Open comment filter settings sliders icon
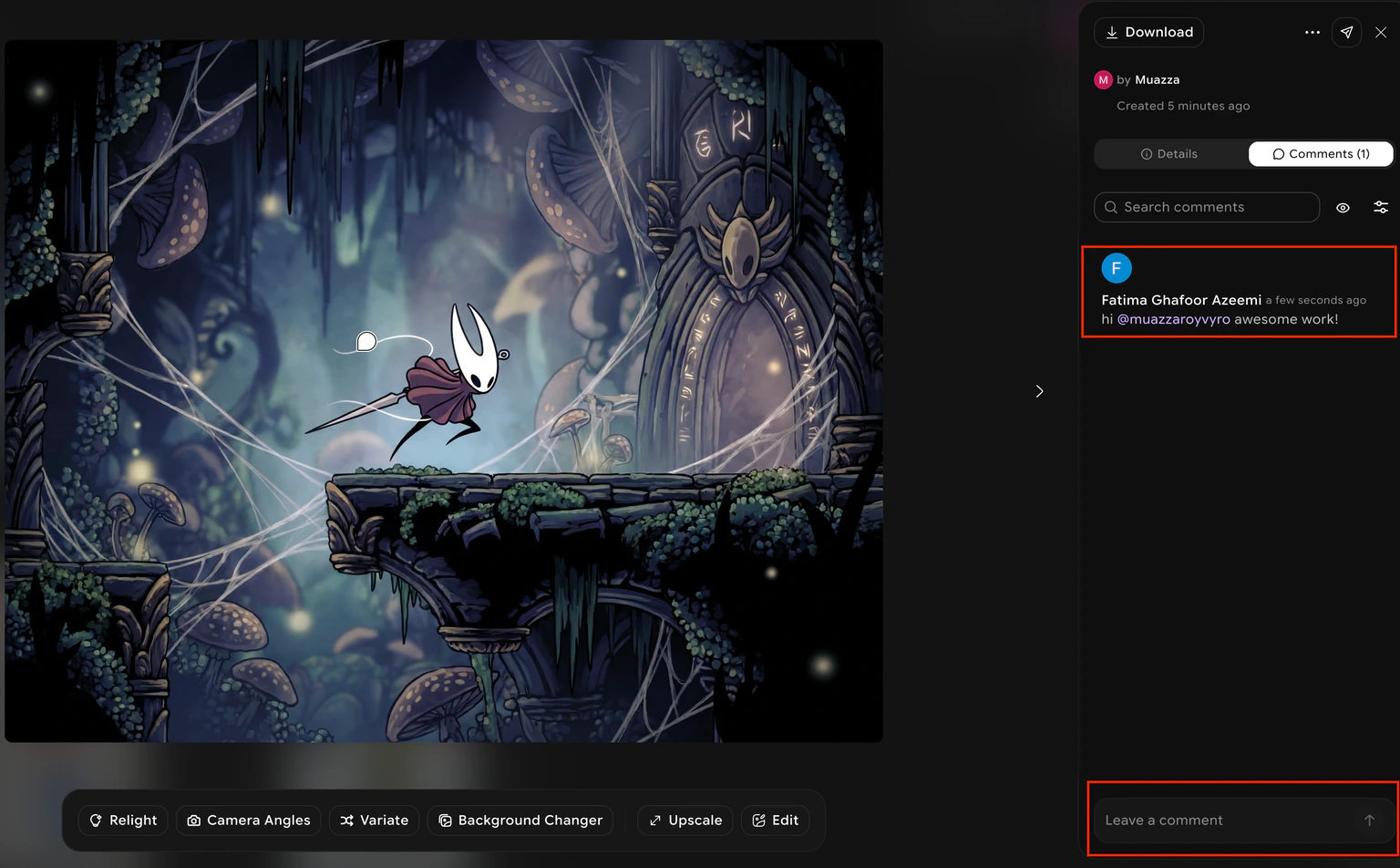The height and width of the screenshot is (868, 1400). click(1381, 208)
